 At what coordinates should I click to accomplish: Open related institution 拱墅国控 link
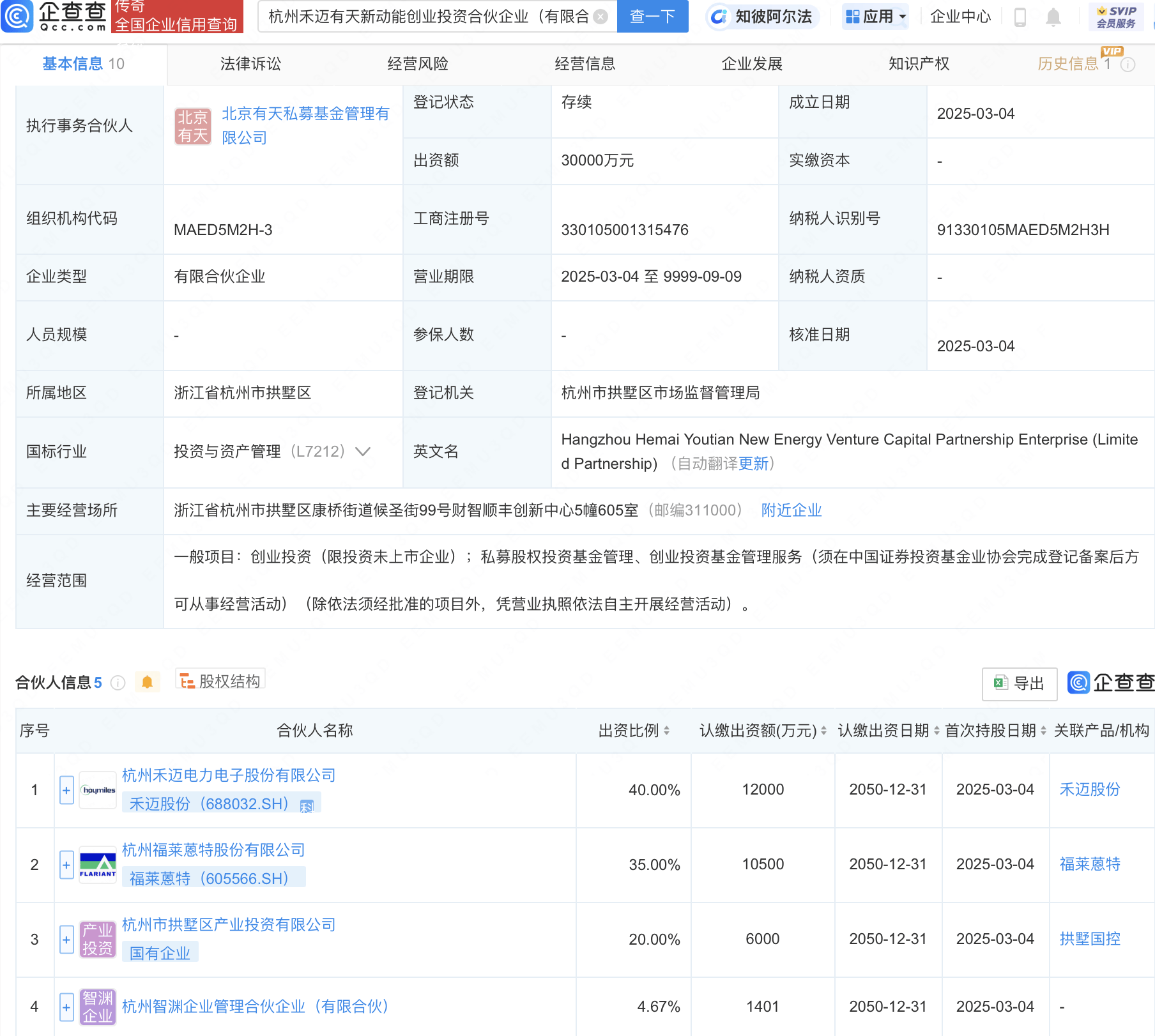coord(1090,940)
